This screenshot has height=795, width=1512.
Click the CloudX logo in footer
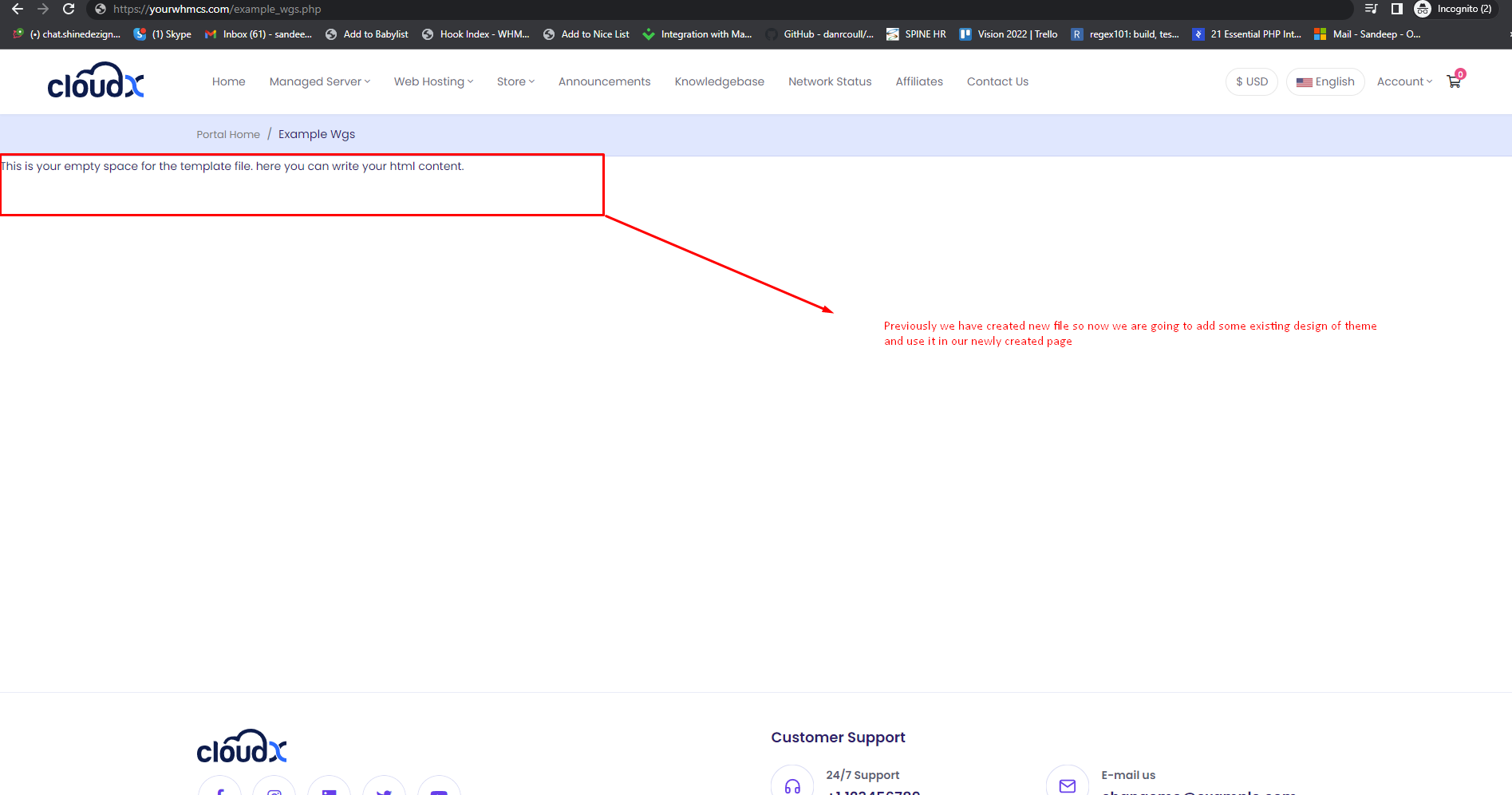coord(241,747)
